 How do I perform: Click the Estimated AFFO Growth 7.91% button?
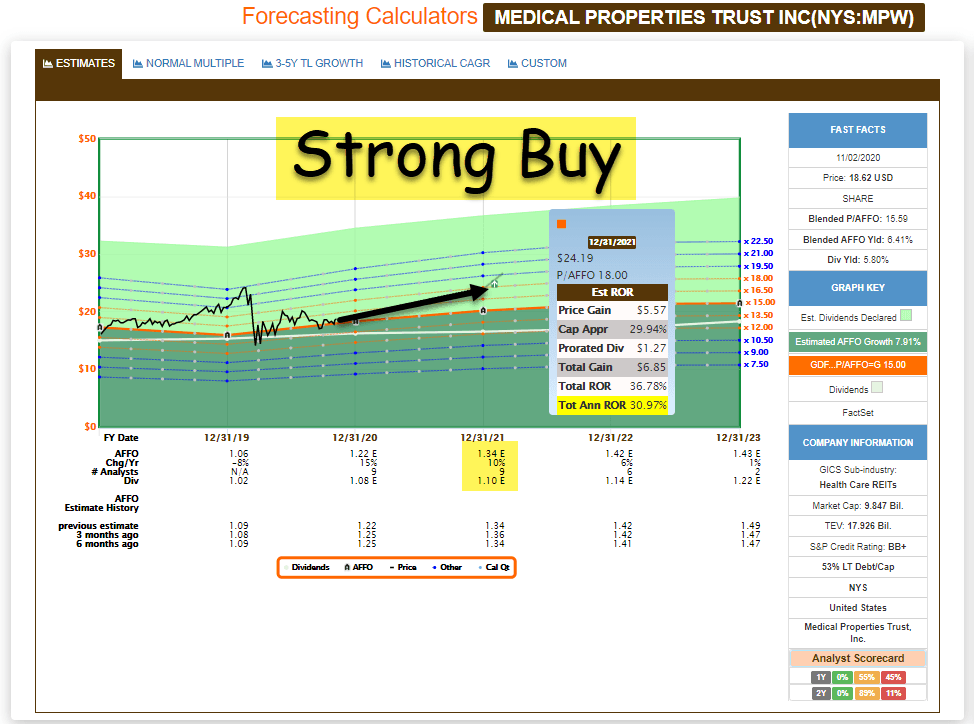(858, 342)
